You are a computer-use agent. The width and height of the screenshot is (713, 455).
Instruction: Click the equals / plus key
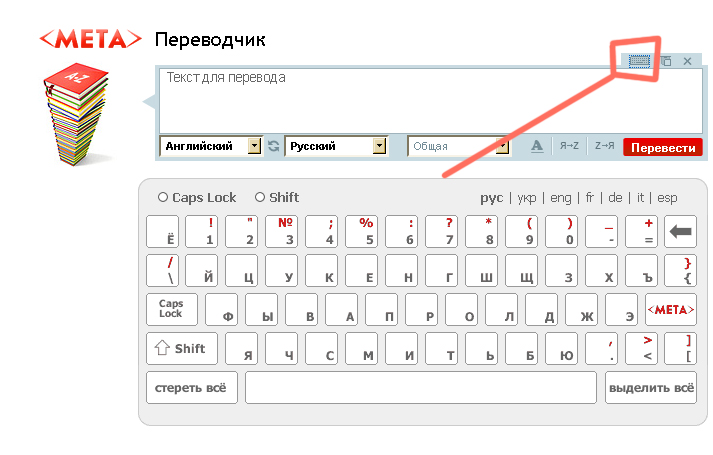coord(642,231)
